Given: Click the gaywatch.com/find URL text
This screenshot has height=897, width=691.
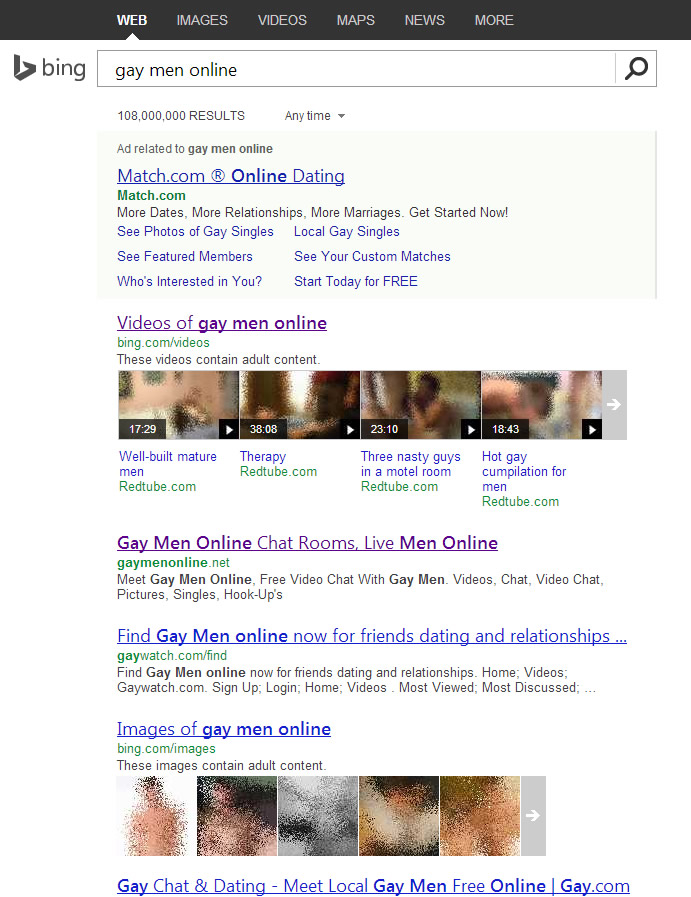Looking at the screenshot, I should pyautogui.click(x=172, y=656).
